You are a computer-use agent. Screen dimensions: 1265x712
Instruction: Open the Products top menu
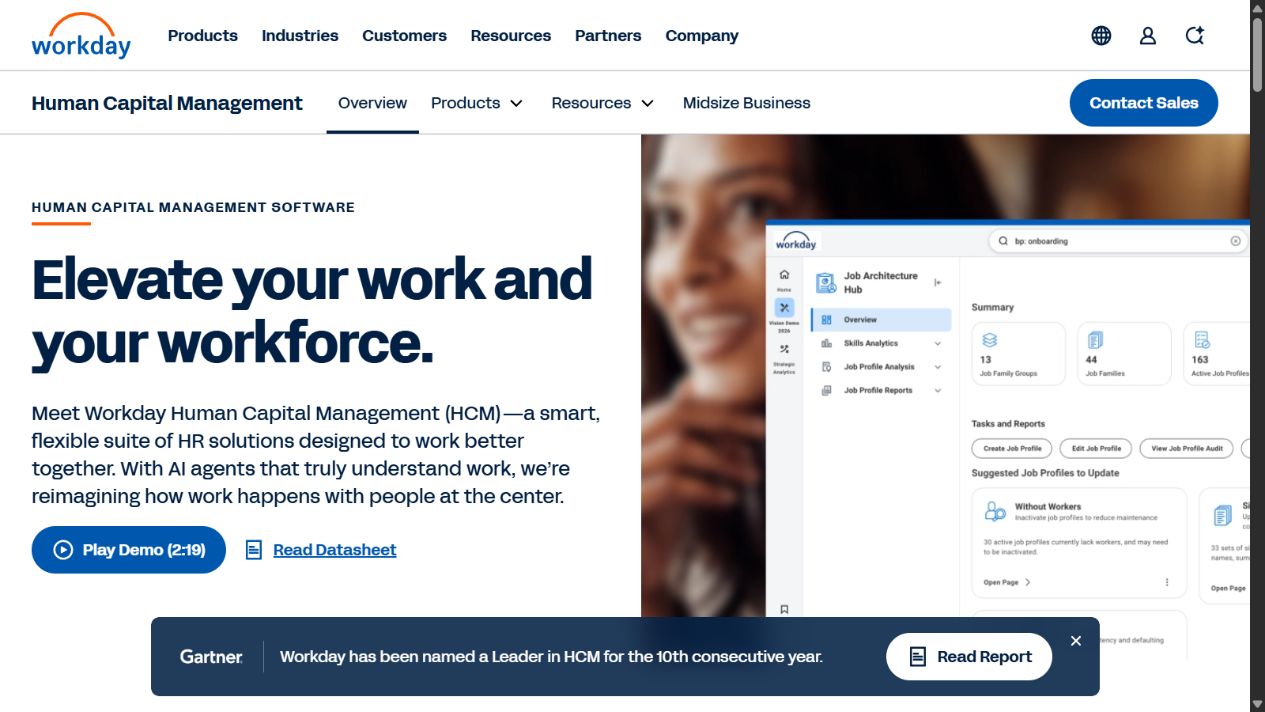(203, 36)
